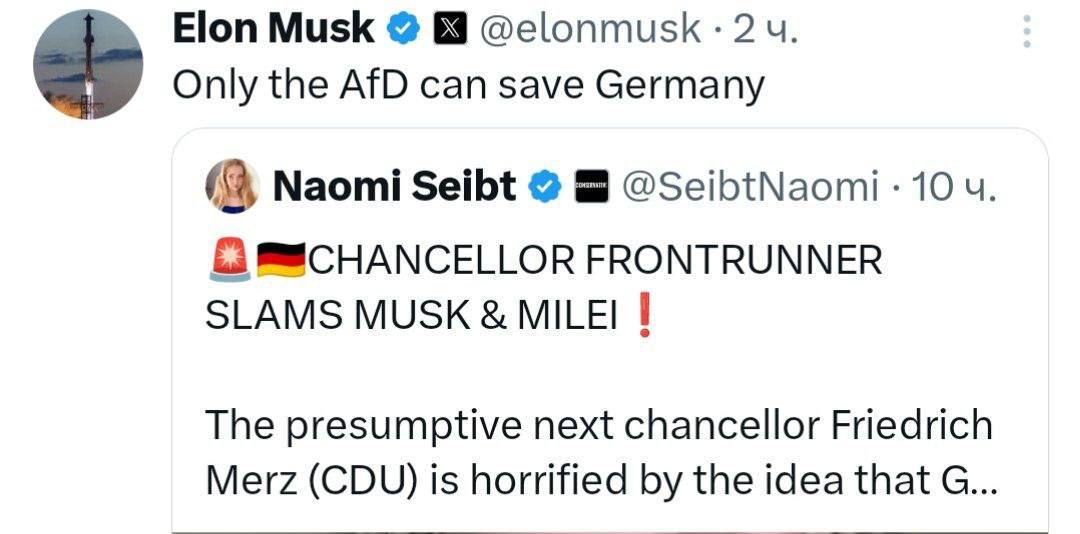The width and height of the screenshot is (1080, 534).
Task: Click the black affiliation badge beside Naomi Seibt
Action: tap(591, 186)
